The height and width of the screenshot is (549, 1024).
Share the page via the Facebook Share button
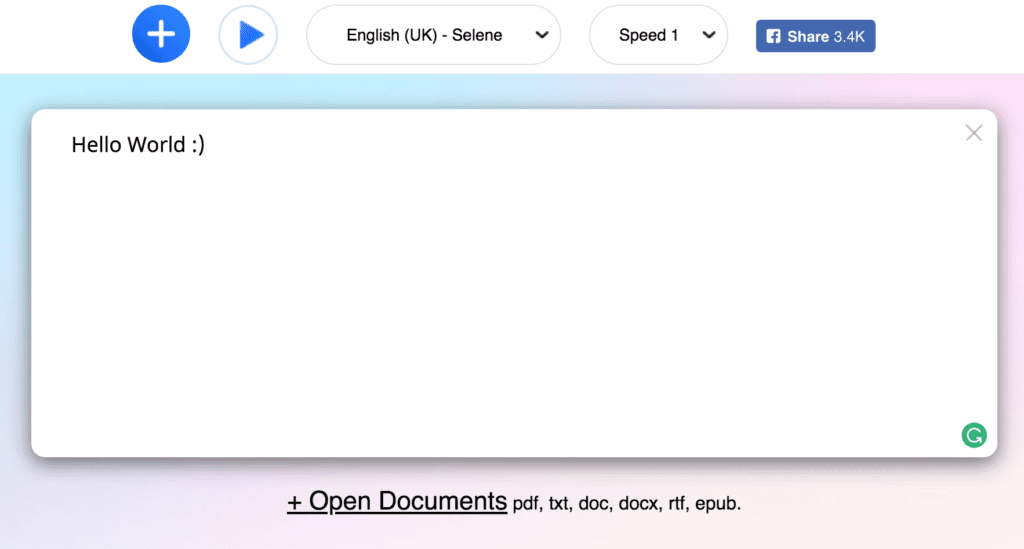(816, 36)
